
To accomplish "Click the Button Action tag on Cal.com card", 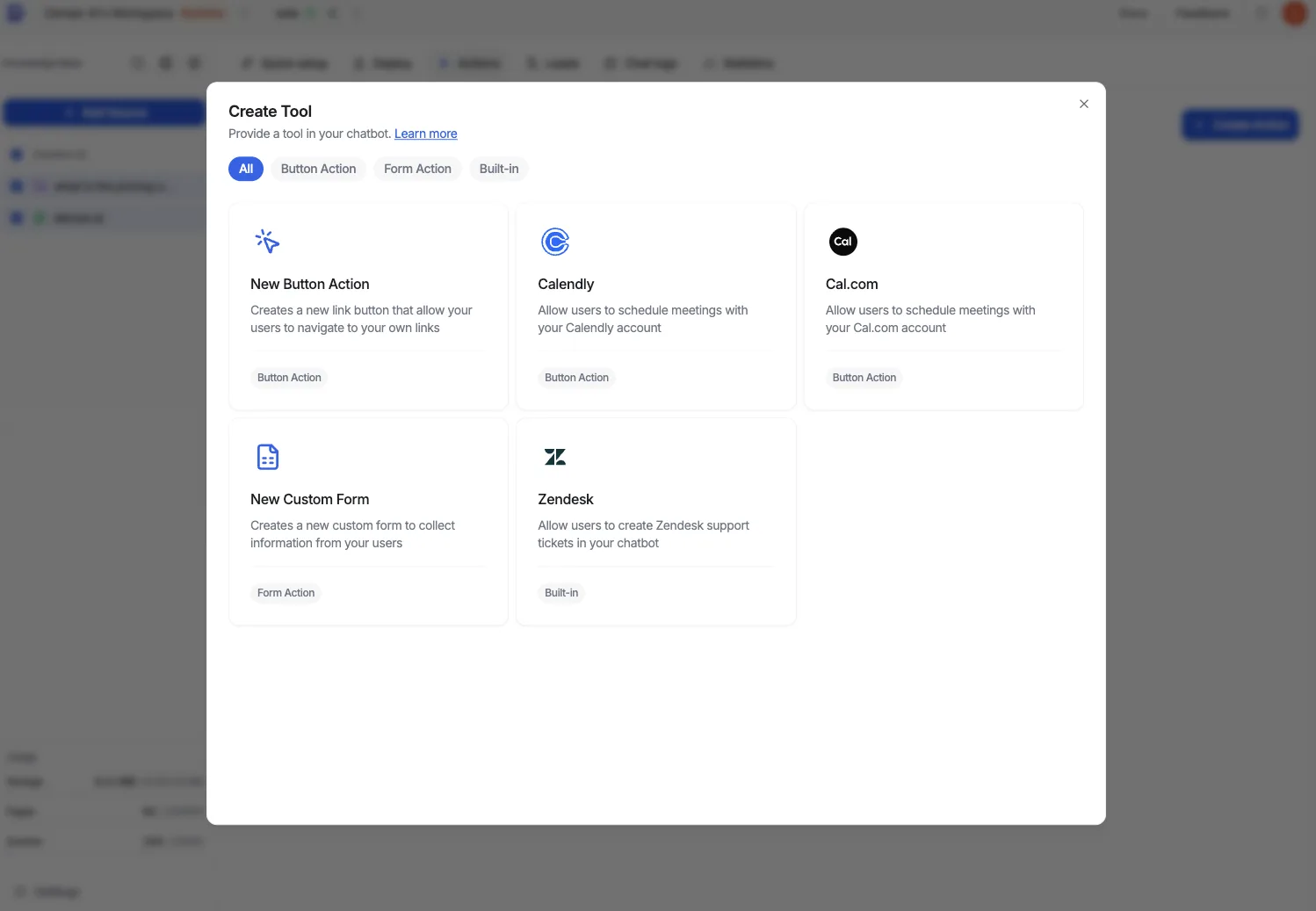I will [x=864, y=378].
